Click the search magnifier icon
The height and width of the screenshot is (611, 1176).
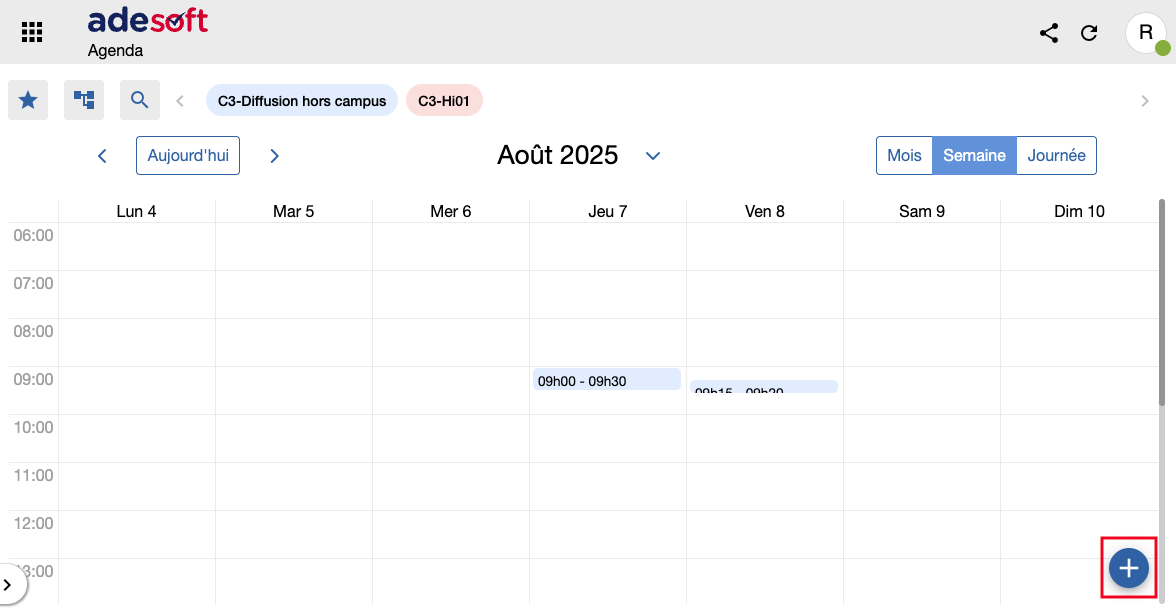[140, 100]
